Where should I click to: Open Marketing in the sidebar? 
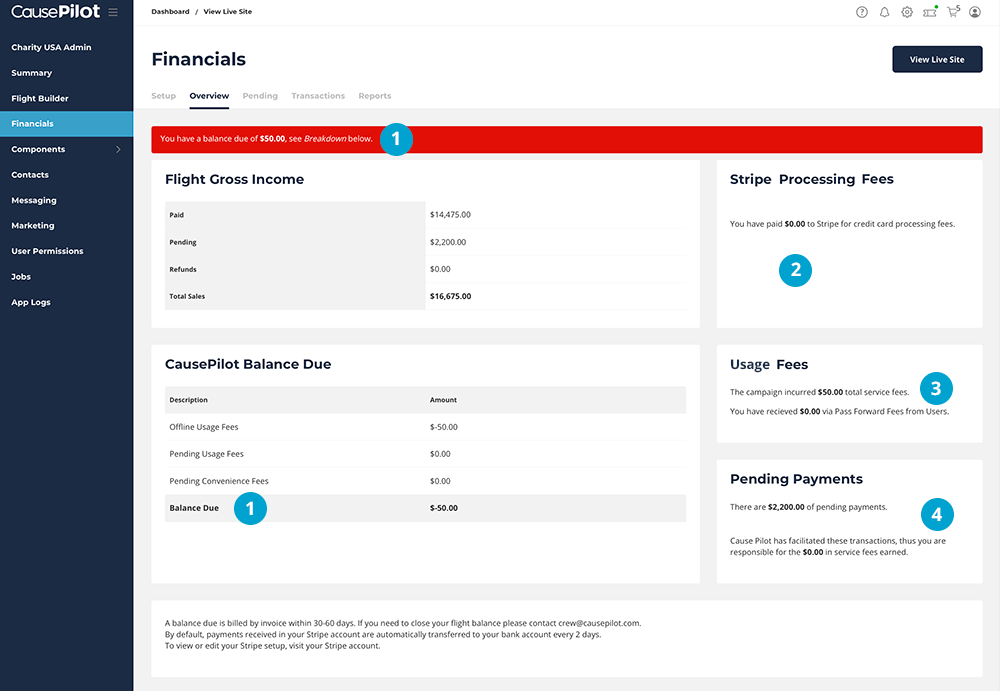point(33,226)
